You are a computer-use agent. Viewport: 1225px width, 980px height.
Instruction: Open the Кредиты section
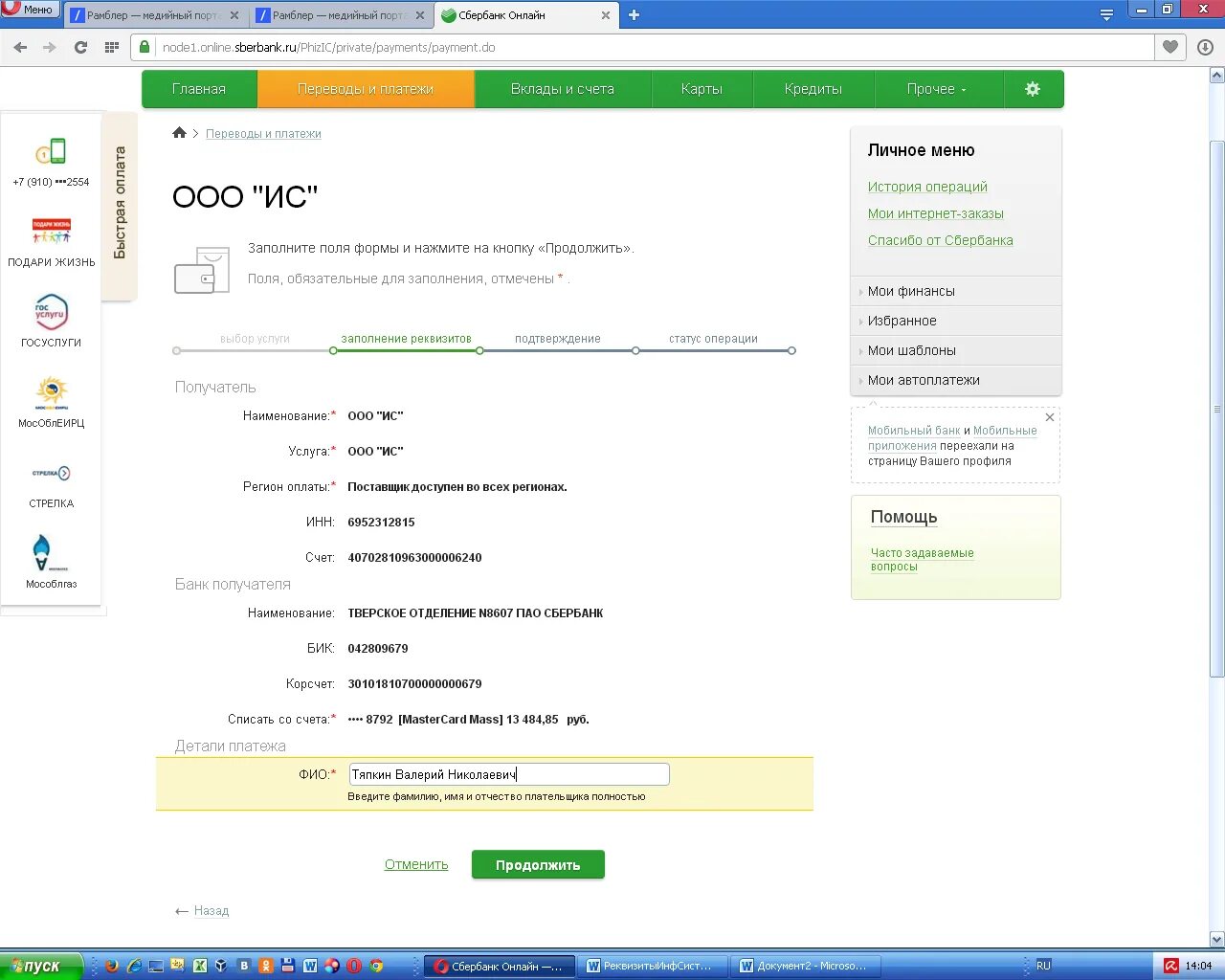[813, 89]
